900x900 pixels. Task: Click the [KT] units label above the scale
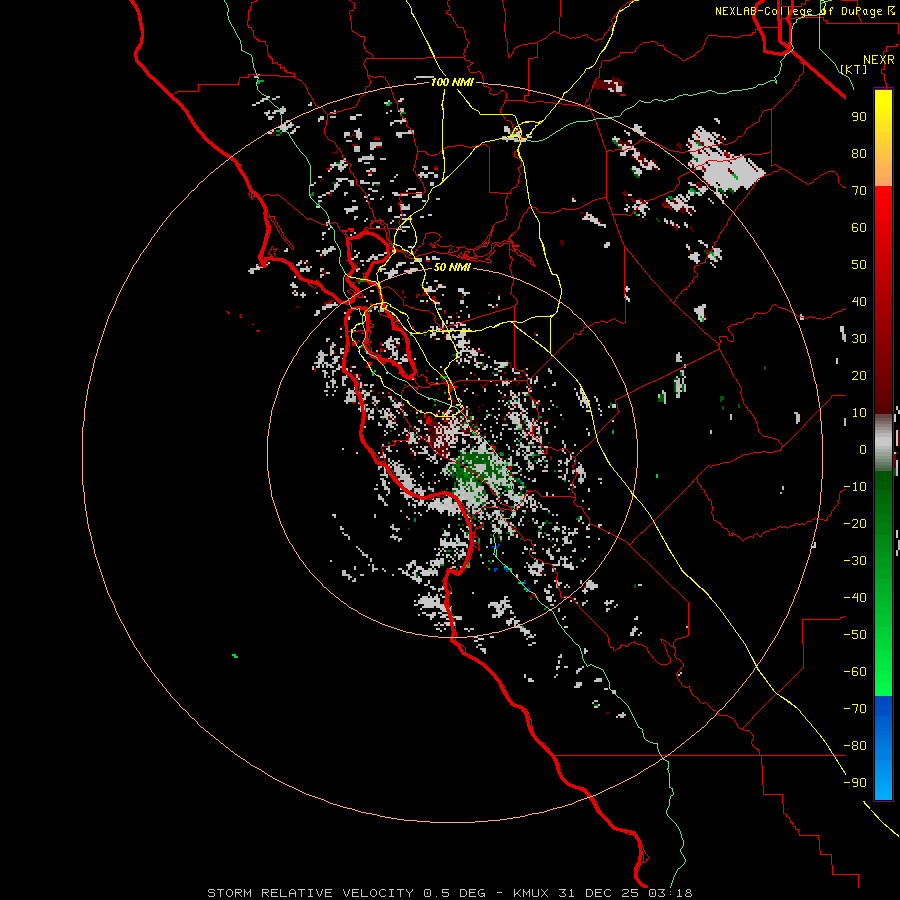tap(854, 69)
